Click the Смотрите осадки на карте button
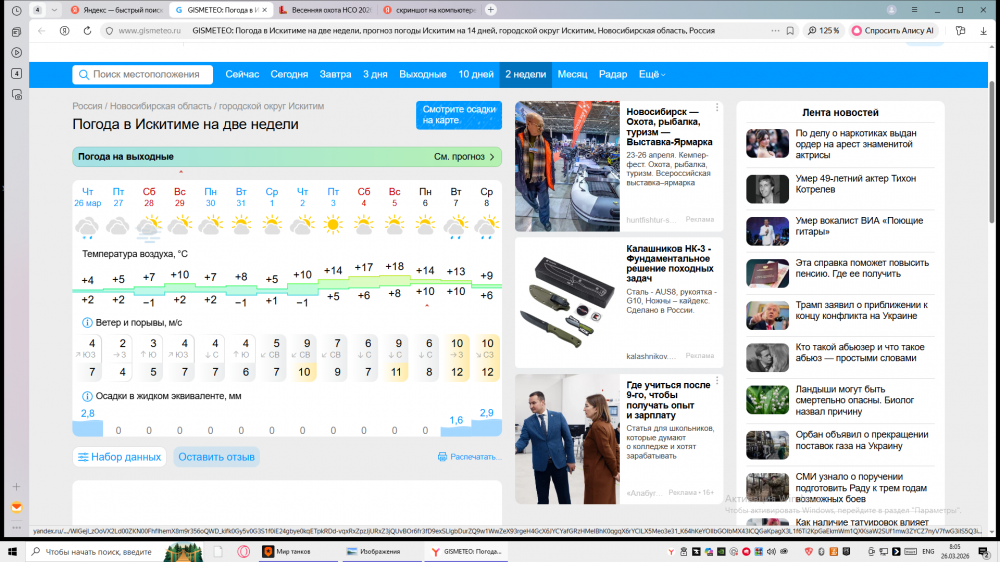Viewport: 1000px width, 562px height. coord(459,115)
